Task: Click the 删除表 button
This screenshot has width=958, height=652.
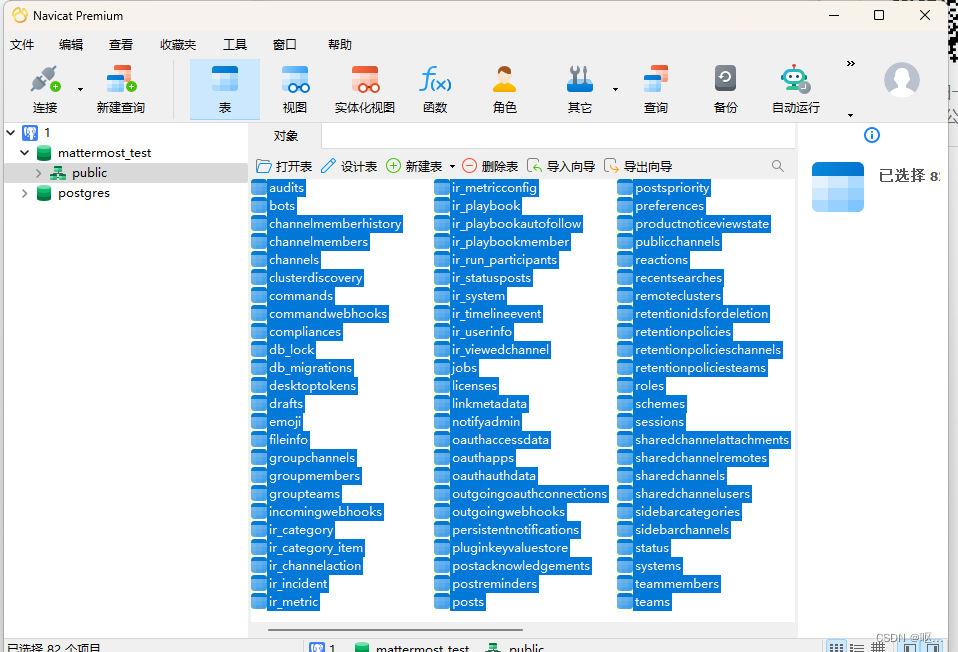Action: [x=490, y=166]
